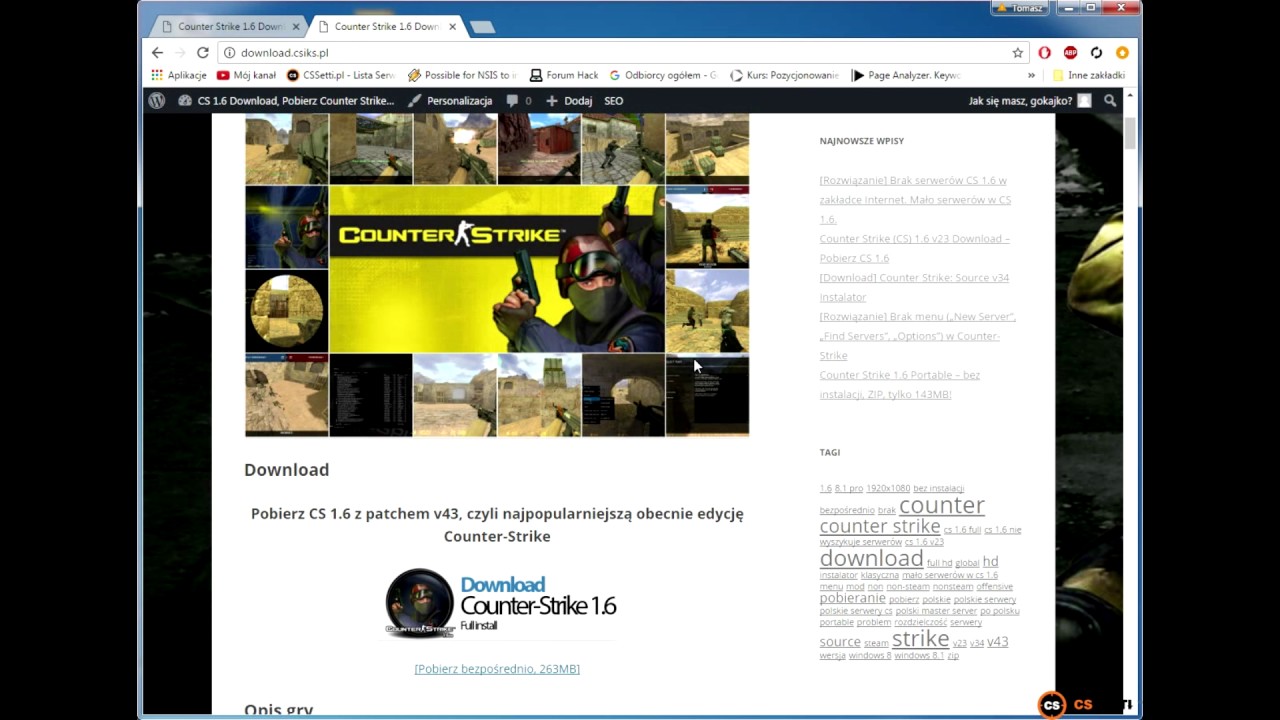The width and height of the screenshot is (1280, 720).
Task: Open the Opera extension icon
Action: (x=1044, y=53)
